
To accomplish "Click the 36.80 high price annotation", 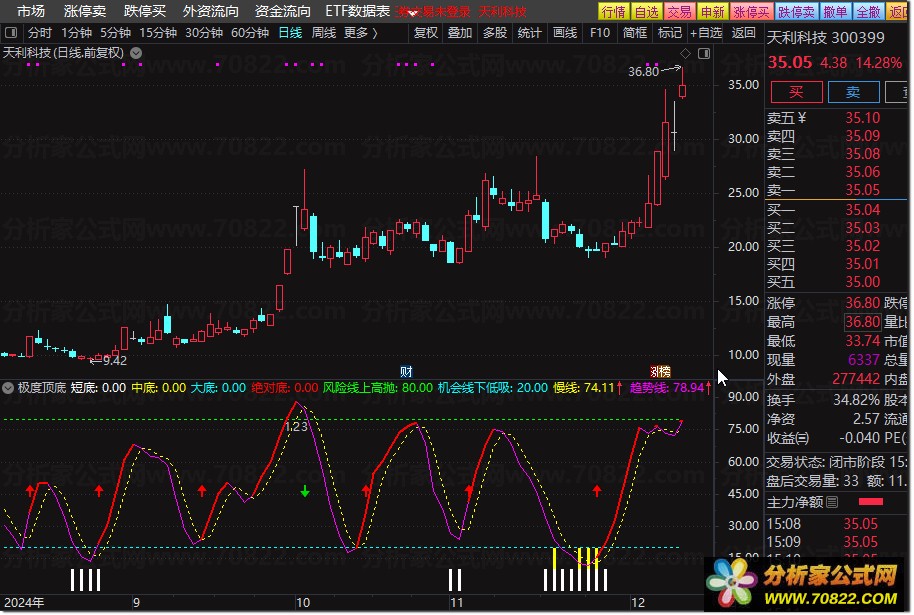I will (x=644, y=72).
